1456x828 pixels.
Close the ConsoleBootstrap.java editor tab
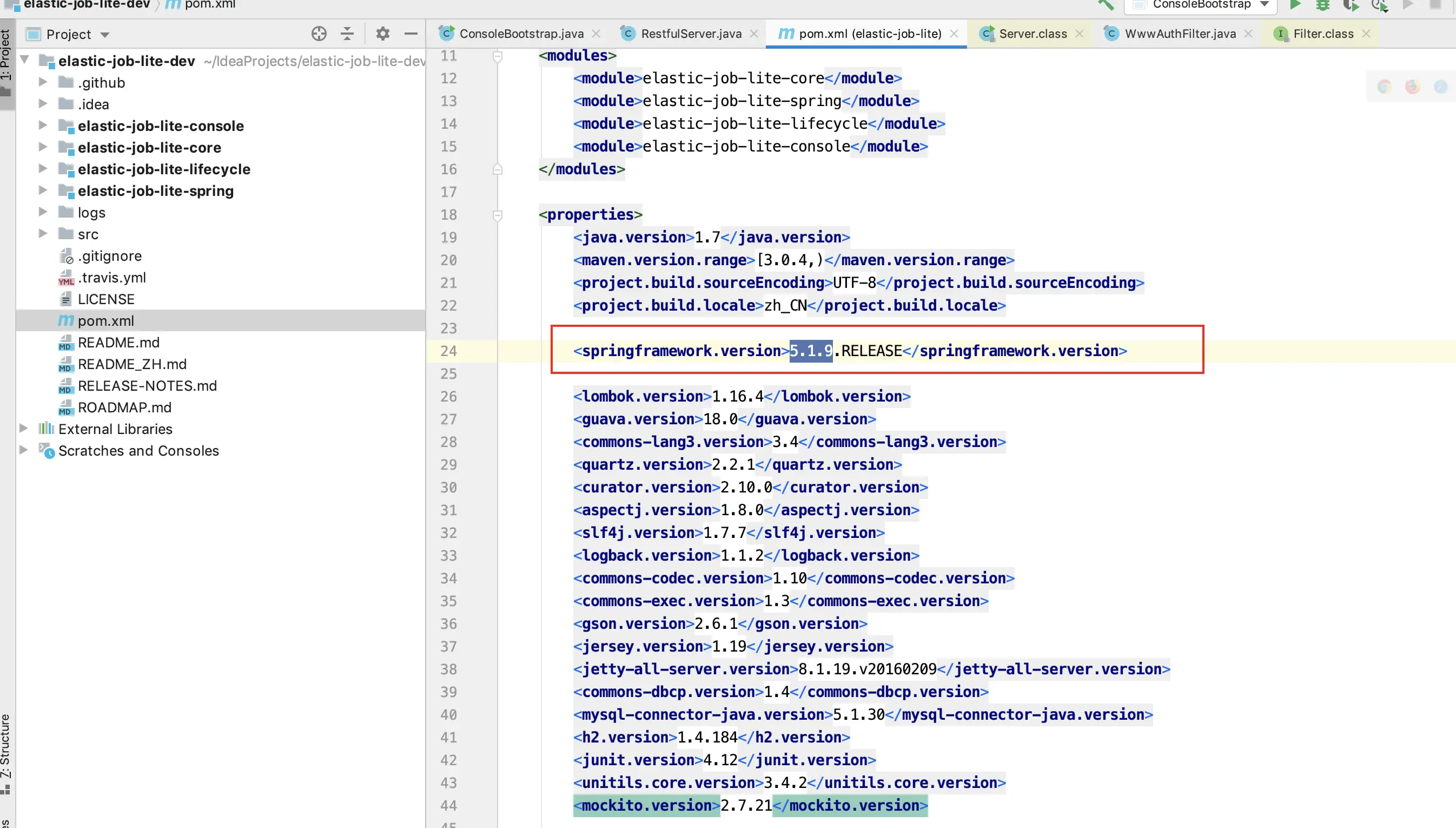tap(595, 34)
